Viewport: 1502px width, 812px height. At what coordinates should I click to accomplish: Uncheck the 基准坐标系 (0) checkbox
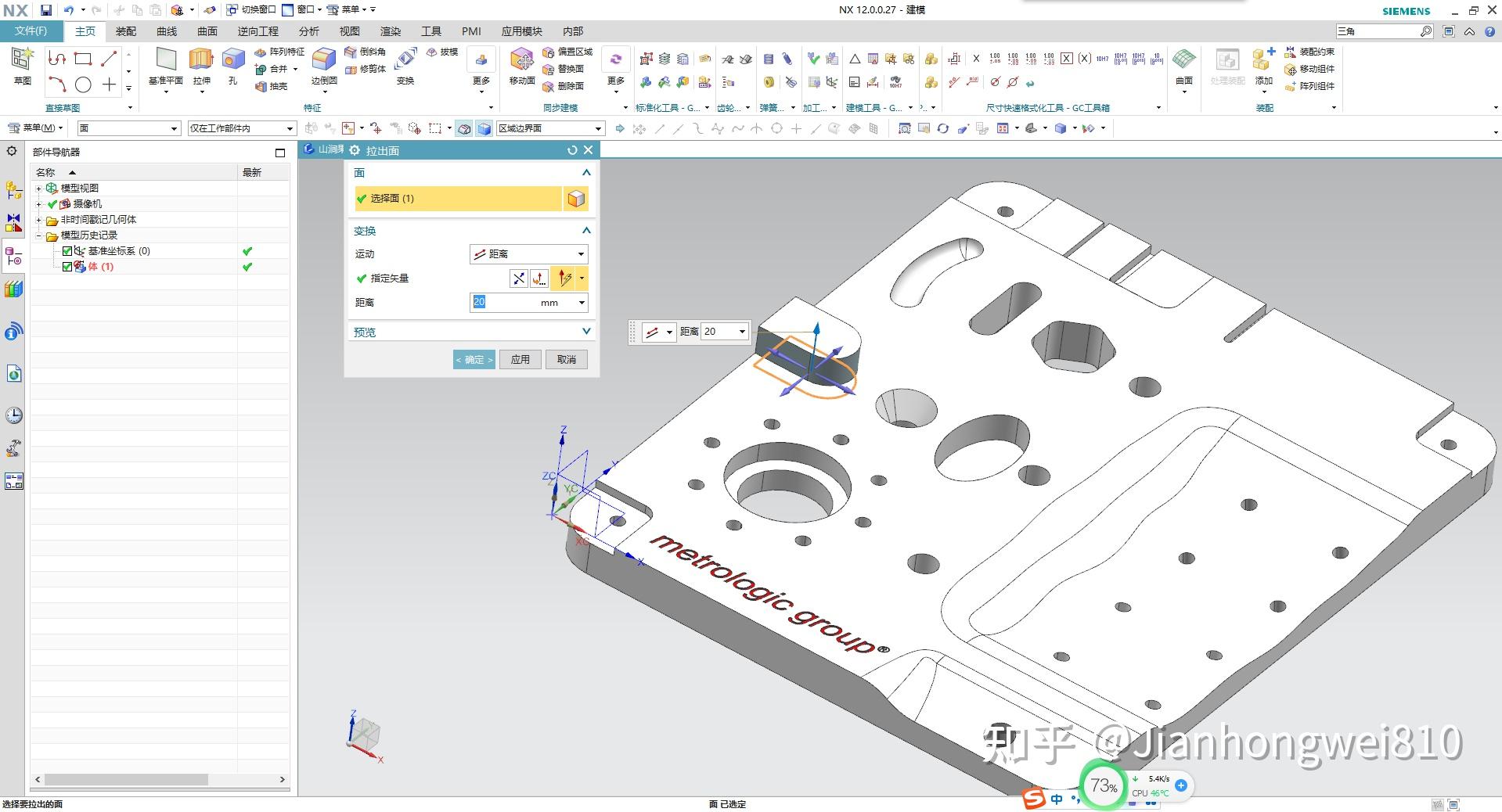(x=67, y=251)
